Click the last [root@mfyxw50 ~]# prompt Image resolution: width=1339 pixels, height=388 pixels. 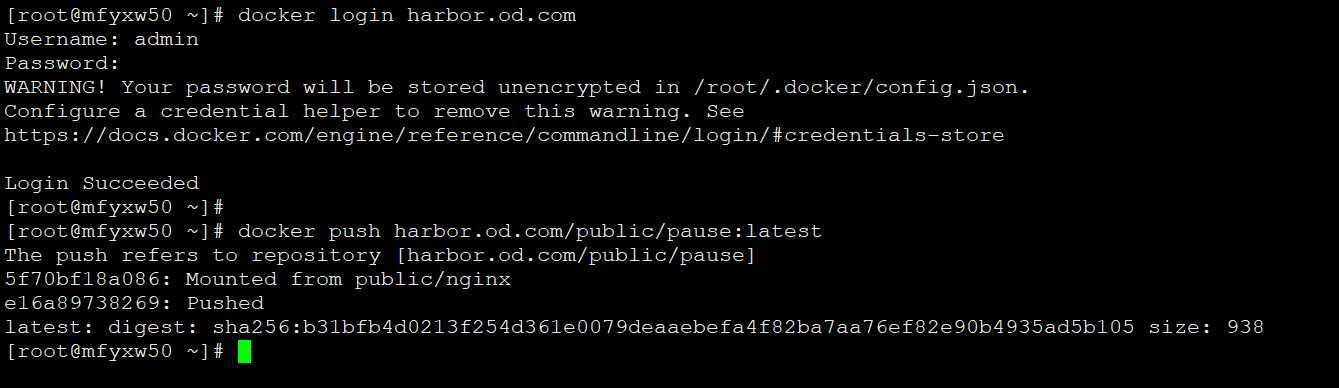coord(115,351)
